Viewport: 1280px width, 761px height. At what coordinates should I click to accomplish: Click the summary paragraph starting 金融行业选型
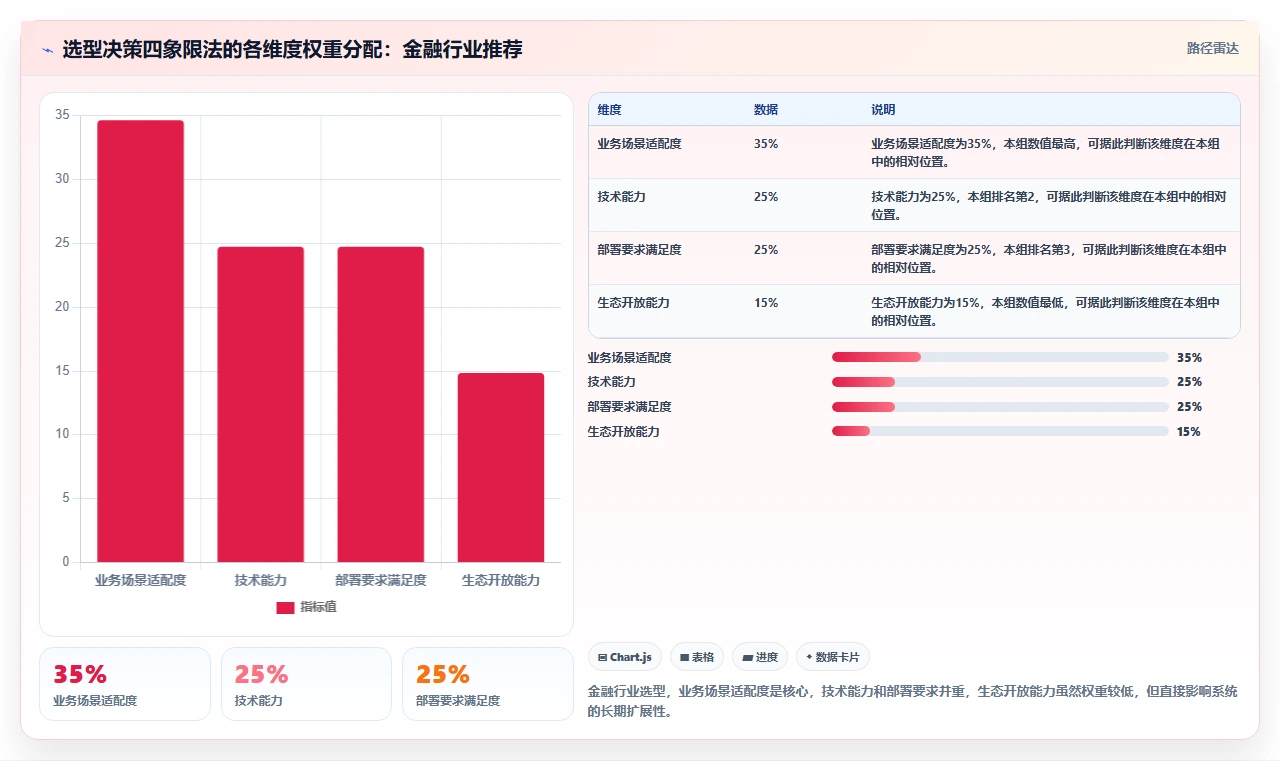pyautogui.click(x=912, y=701)
